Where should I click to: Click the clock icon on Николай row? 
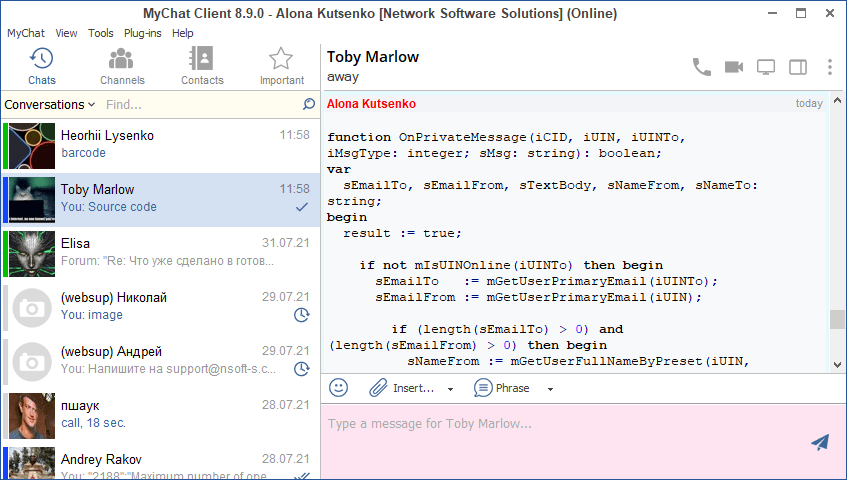tap(301, 315)
